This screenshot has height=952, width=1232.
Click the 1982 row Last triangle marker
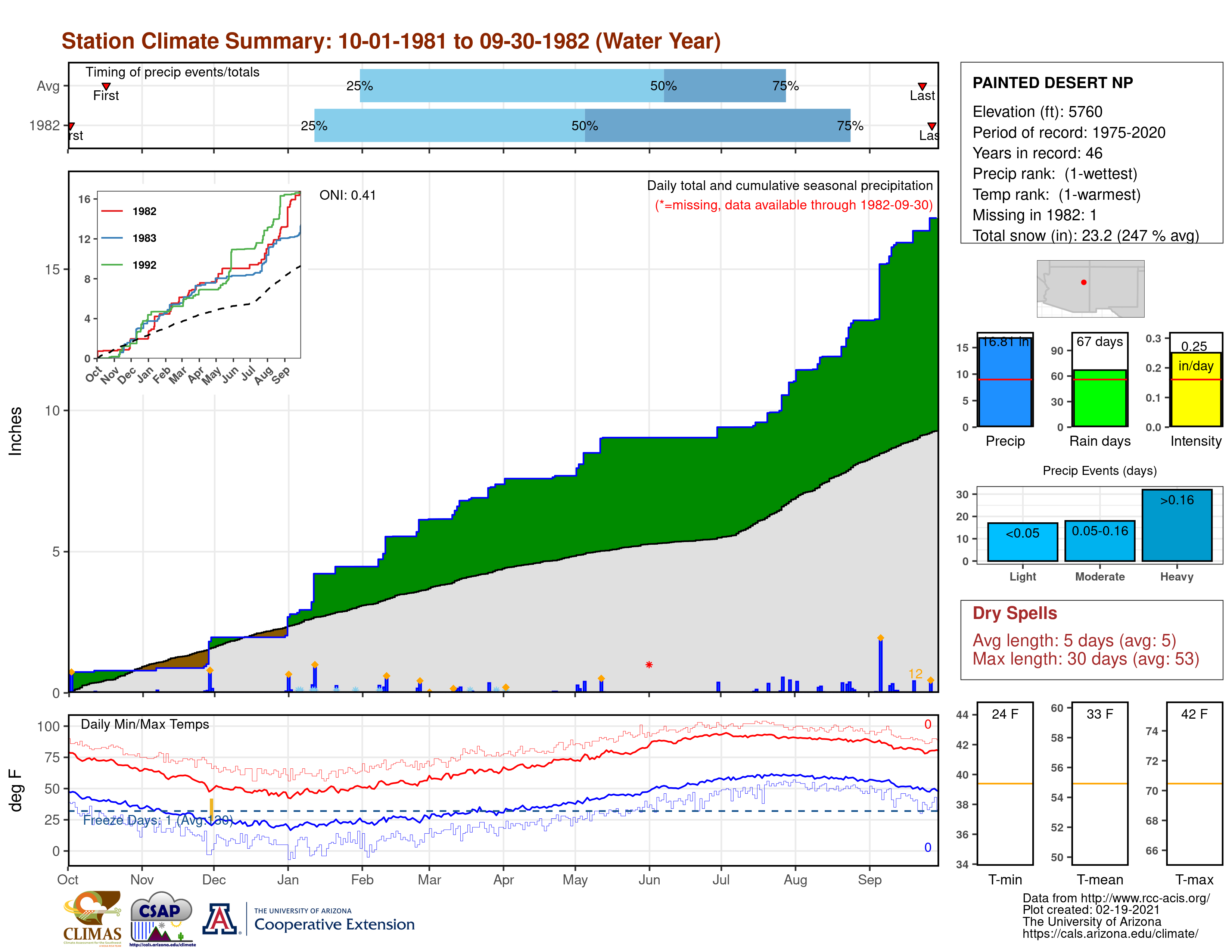click(x=932, y=126)
